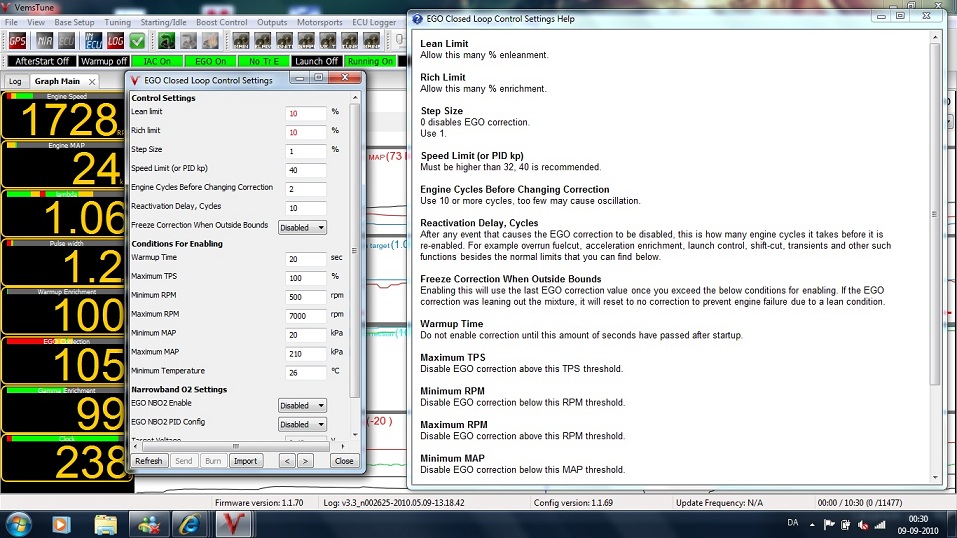Click the help icon in Help window title
The image size is (957, 538).
click(417, 19)
